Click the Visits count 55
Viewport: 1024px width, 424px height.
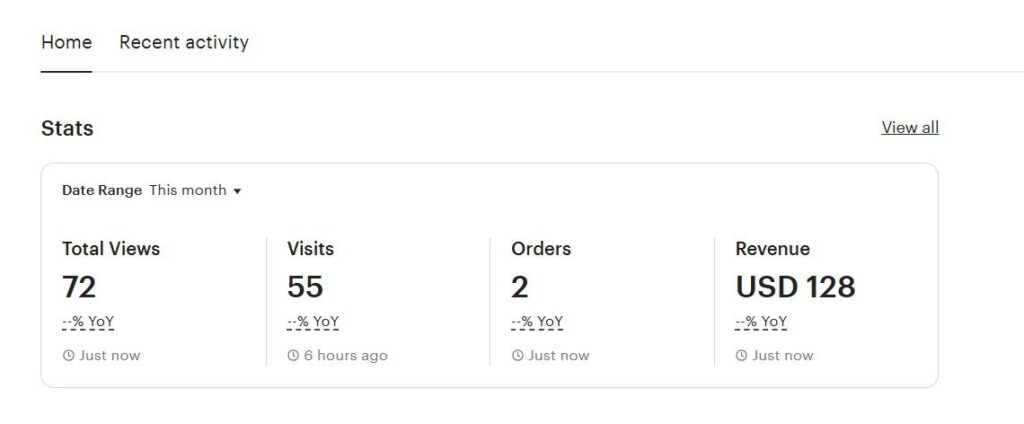pos(305,287)
